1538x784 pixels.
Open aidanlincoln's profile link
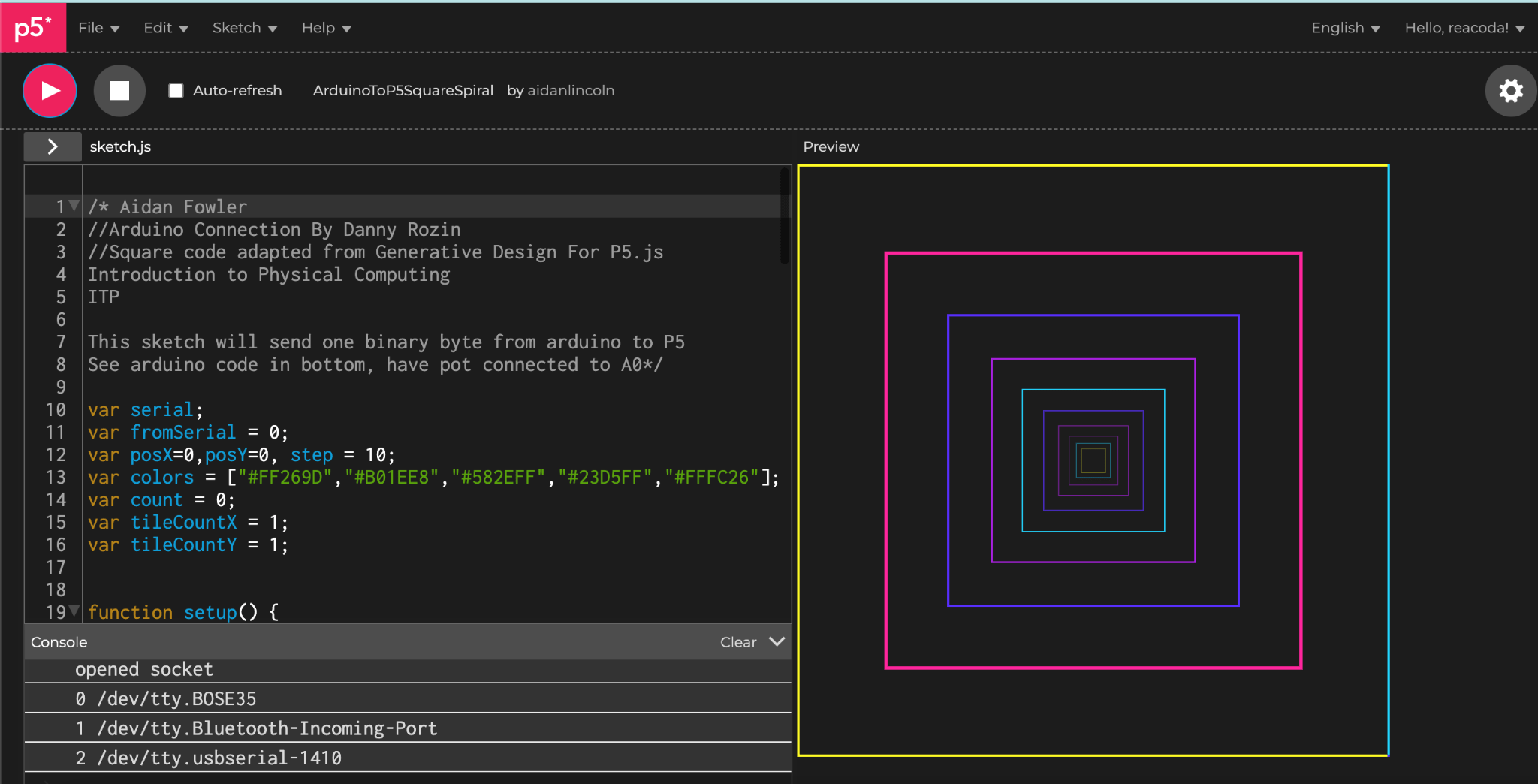[571, 91]
